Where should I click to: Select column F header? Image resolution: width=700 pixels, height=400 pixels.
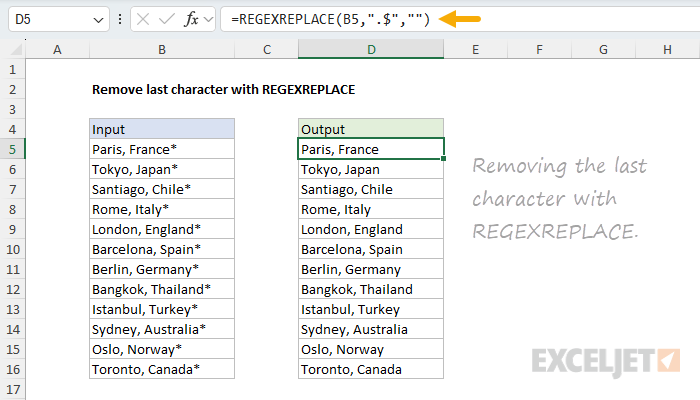(x=539, y=49)
